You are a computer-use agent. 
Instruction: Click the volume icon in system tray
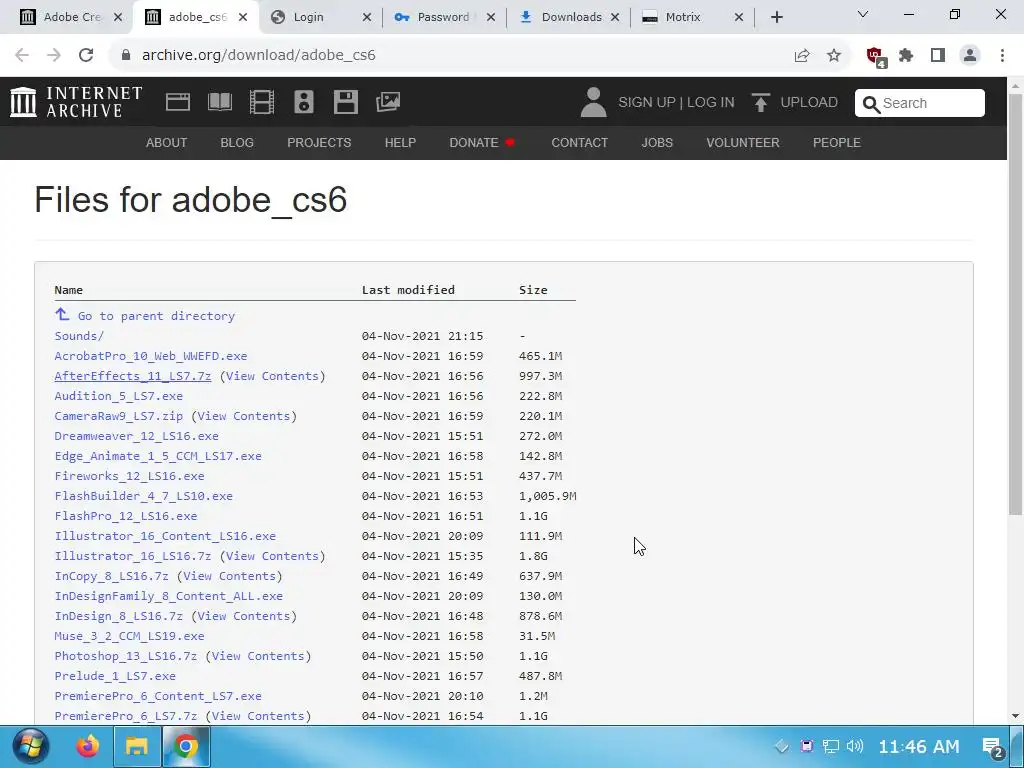pos(854,746)
